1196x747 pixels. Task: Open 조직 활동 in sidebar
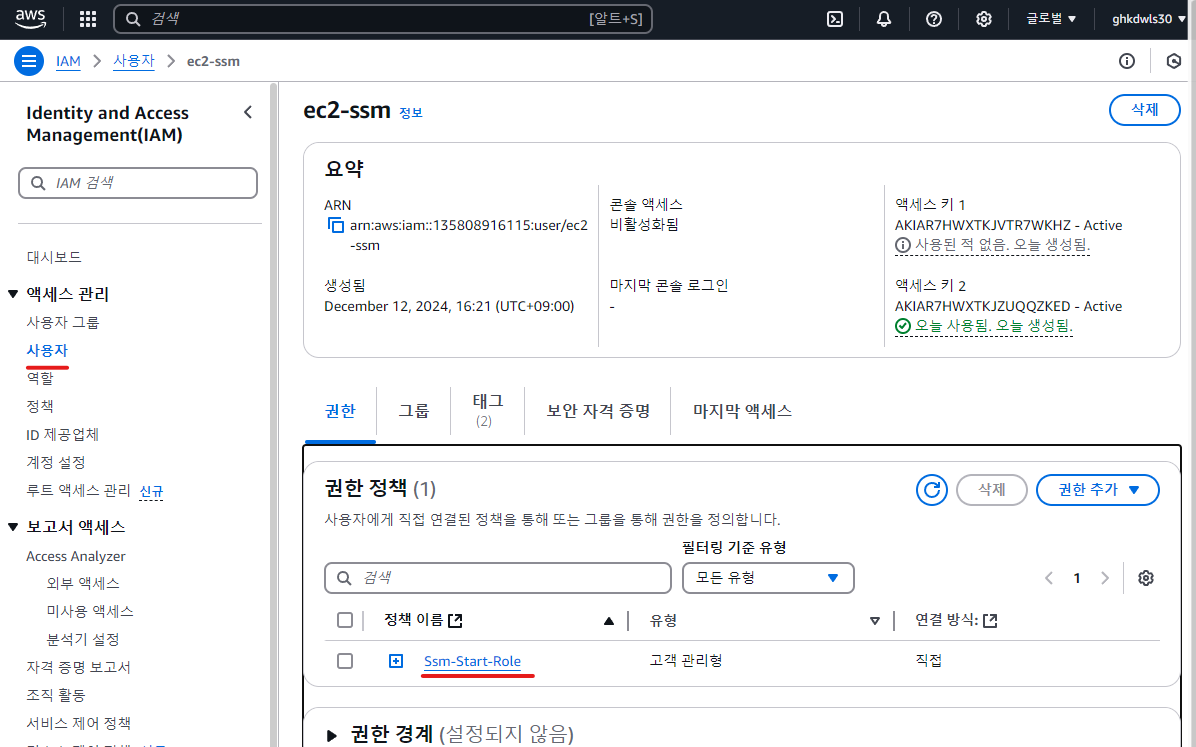point(56,695)
